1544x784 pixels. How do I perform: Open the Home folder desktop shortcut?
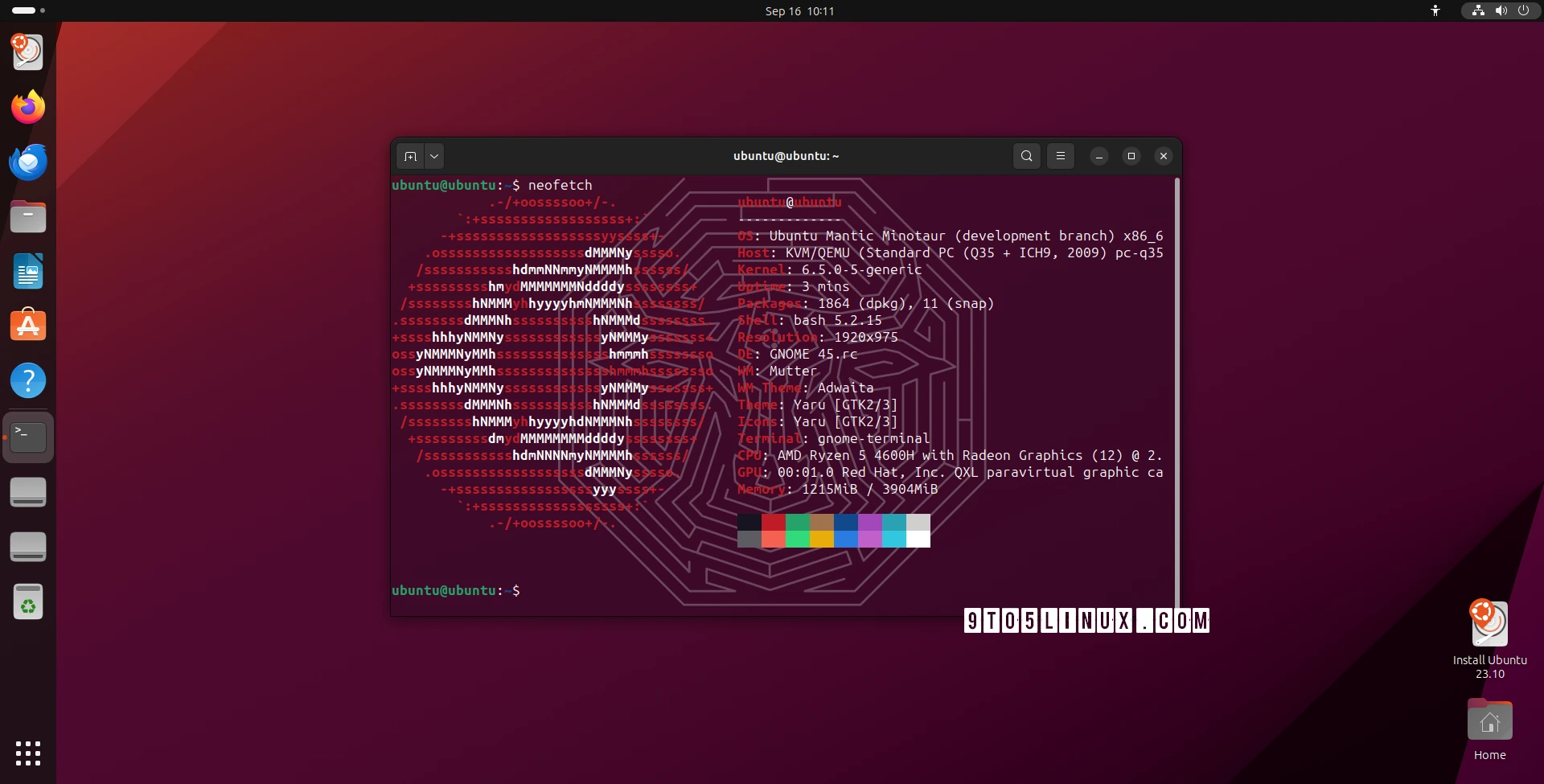1489,721
